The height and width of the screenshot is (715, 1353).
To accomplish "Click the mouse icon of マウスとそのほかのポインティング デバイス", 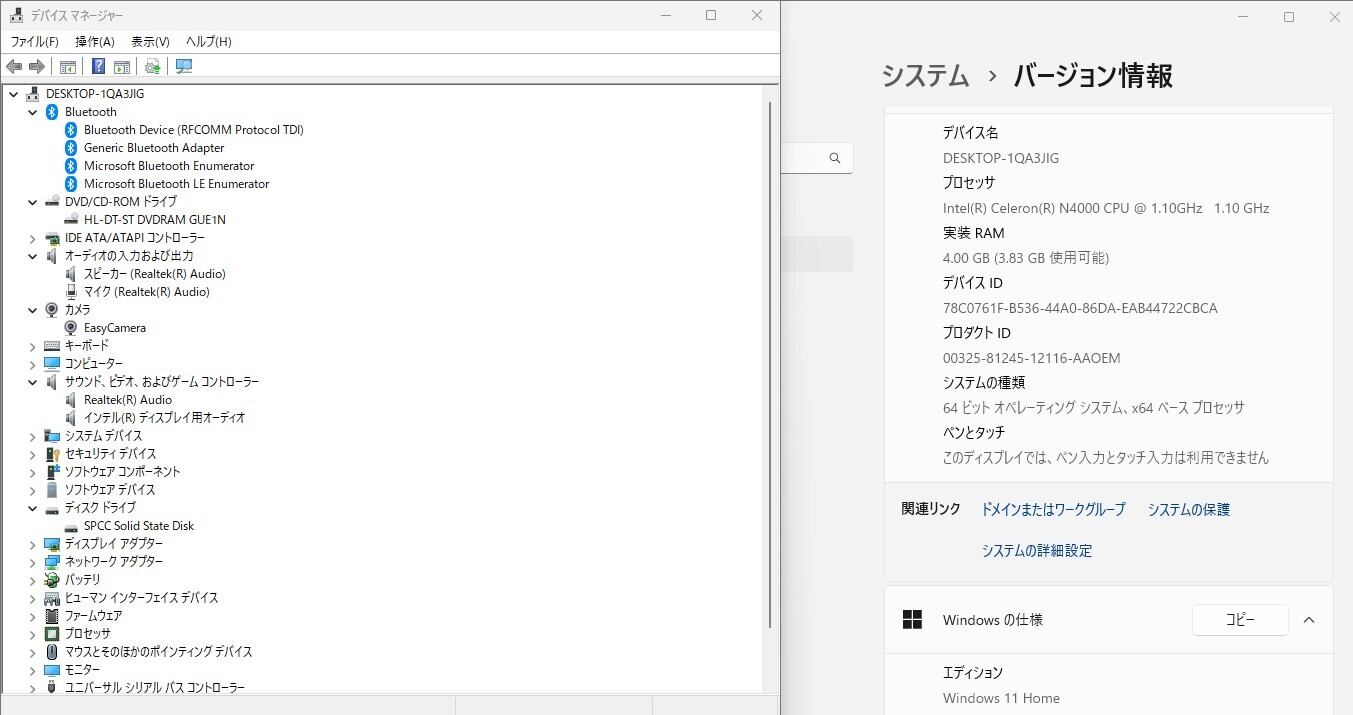I will (x=52, y=652).
